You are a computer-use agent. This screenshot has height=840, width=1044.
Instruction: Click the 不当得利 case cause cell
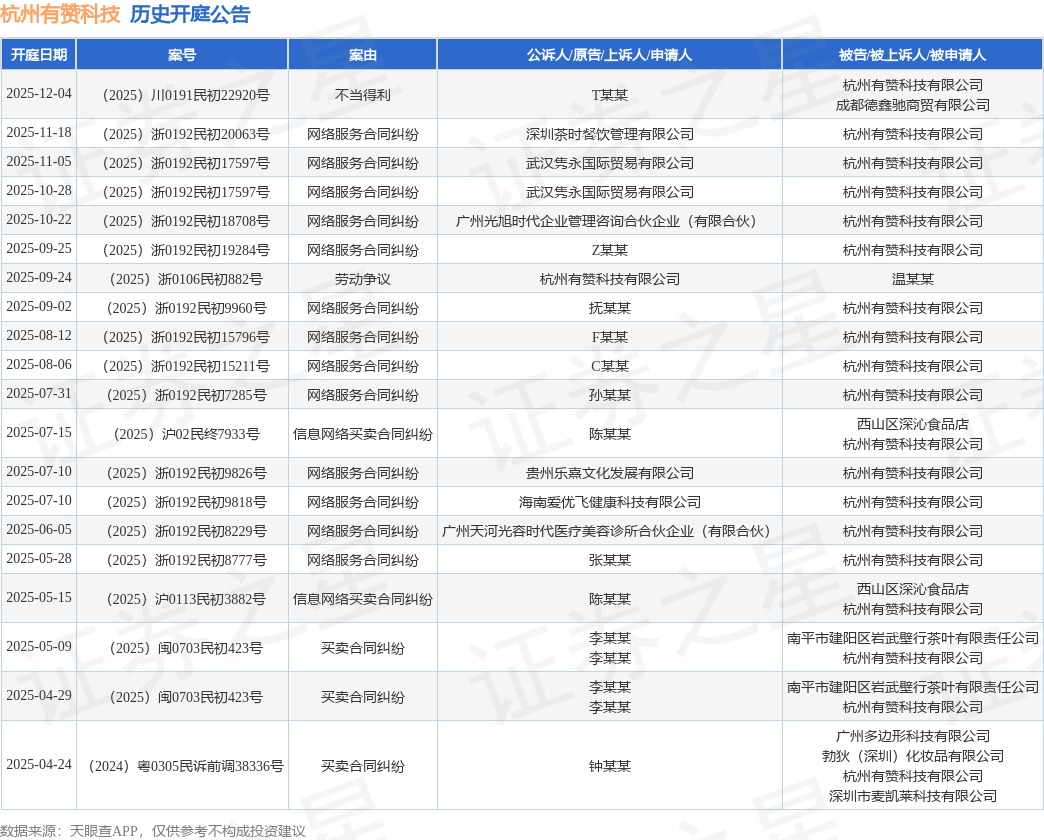point(363,95)
